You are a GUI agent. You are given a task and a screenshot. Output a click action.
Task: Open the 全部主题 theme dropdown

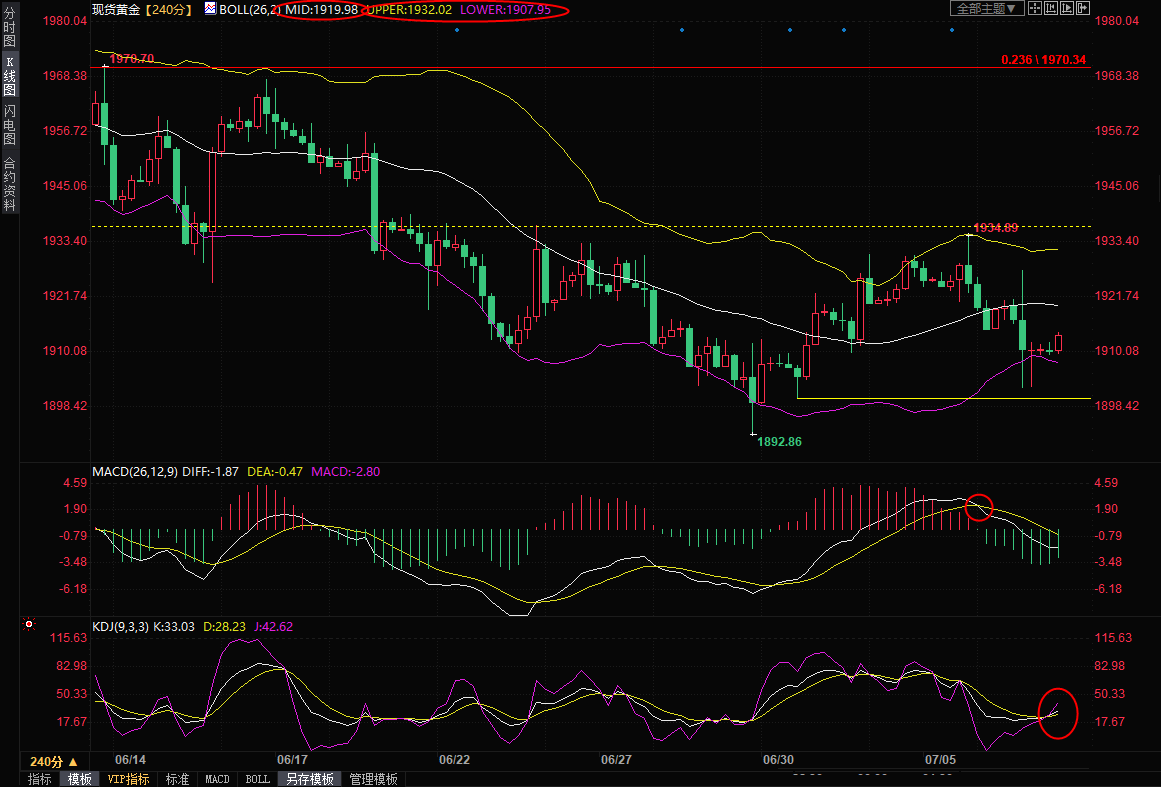pyautogui.click(x=986, y=8)
